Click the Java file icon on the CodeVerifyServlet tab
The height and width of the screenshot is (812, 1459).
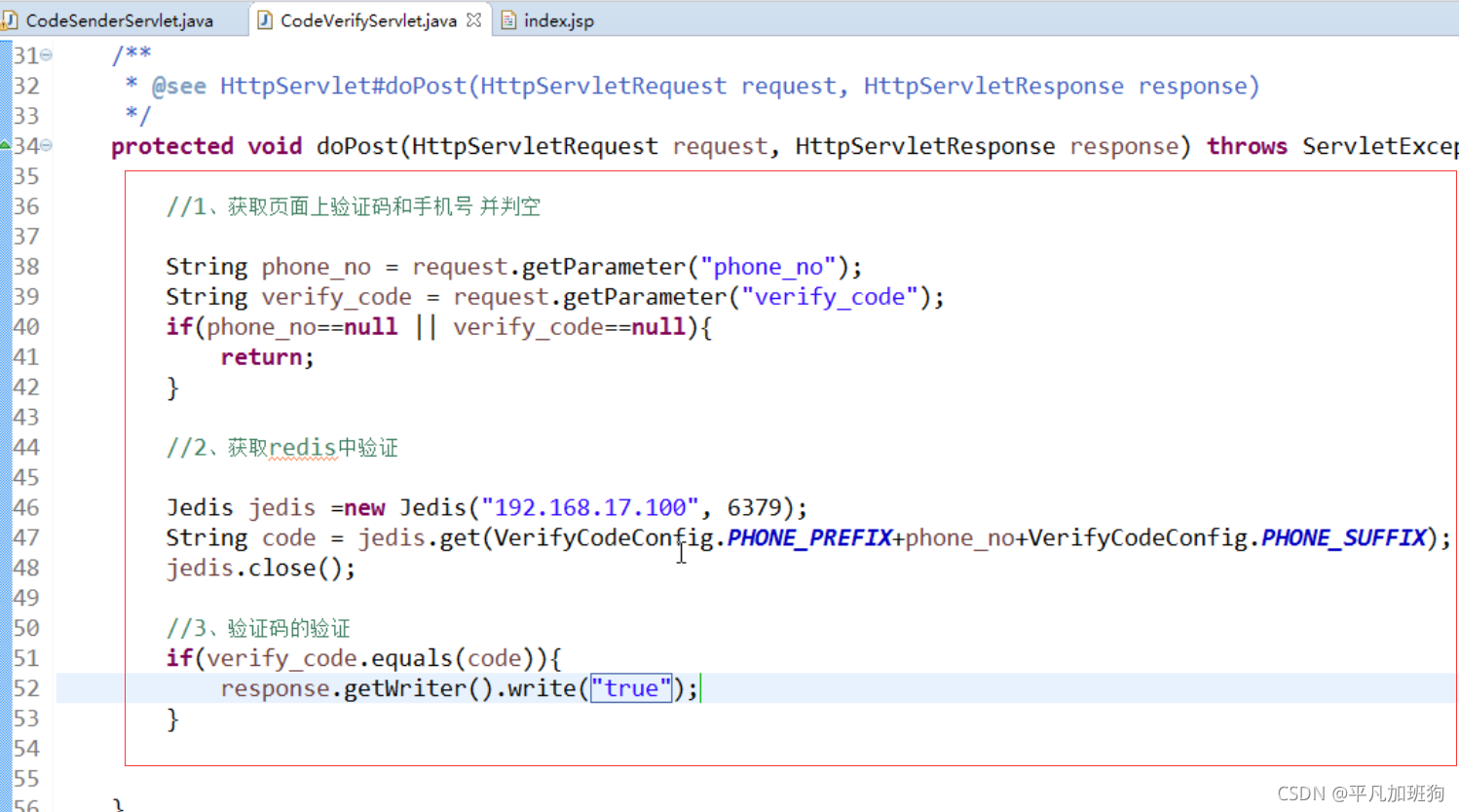(265, 19)
